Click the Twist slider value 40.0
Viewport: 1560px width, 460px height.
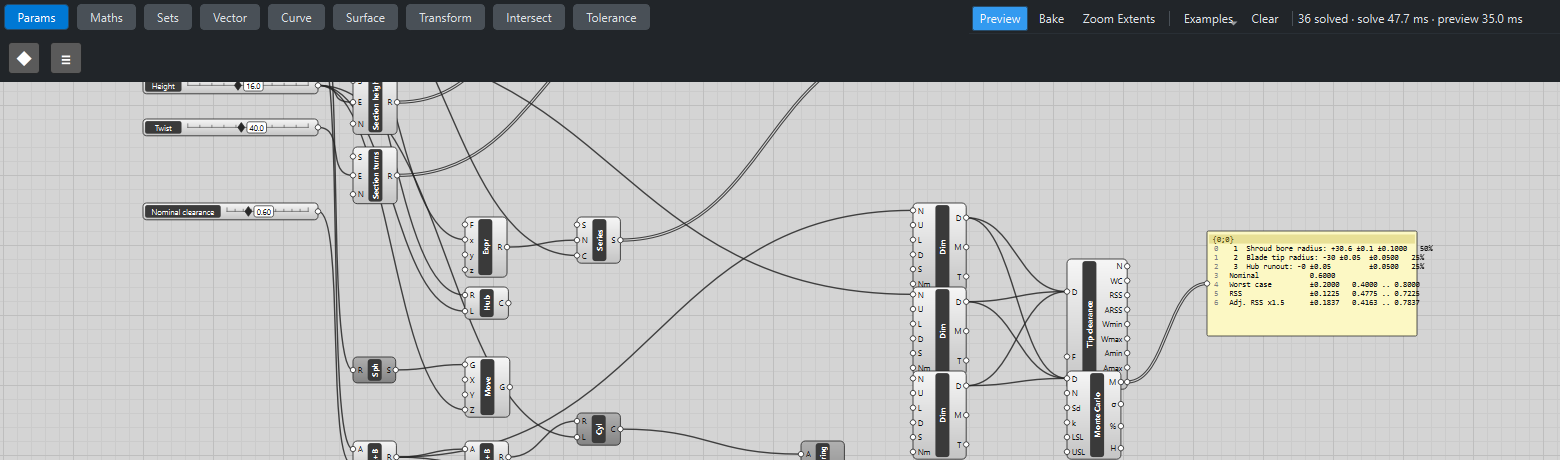coord(257,128)
